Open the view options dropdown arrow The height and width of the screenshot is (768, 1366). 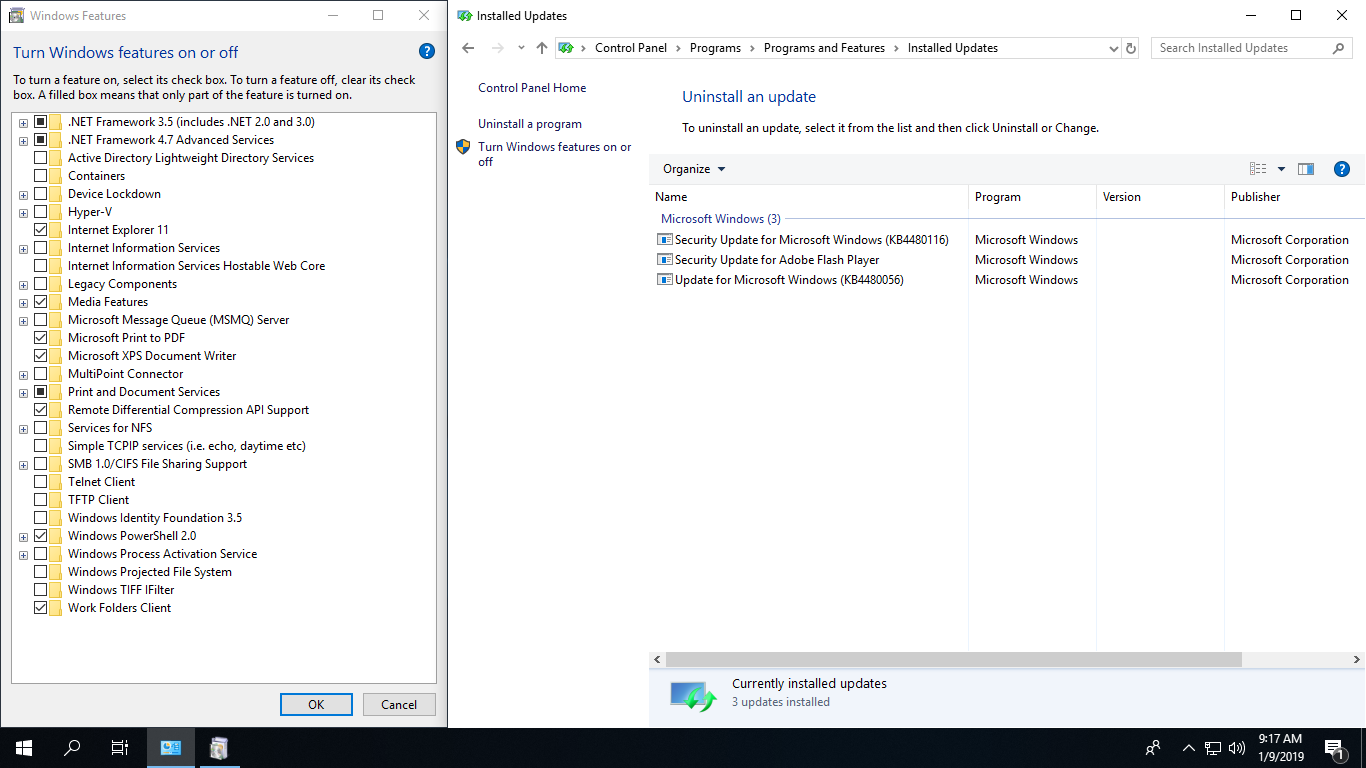[1281, 169]
